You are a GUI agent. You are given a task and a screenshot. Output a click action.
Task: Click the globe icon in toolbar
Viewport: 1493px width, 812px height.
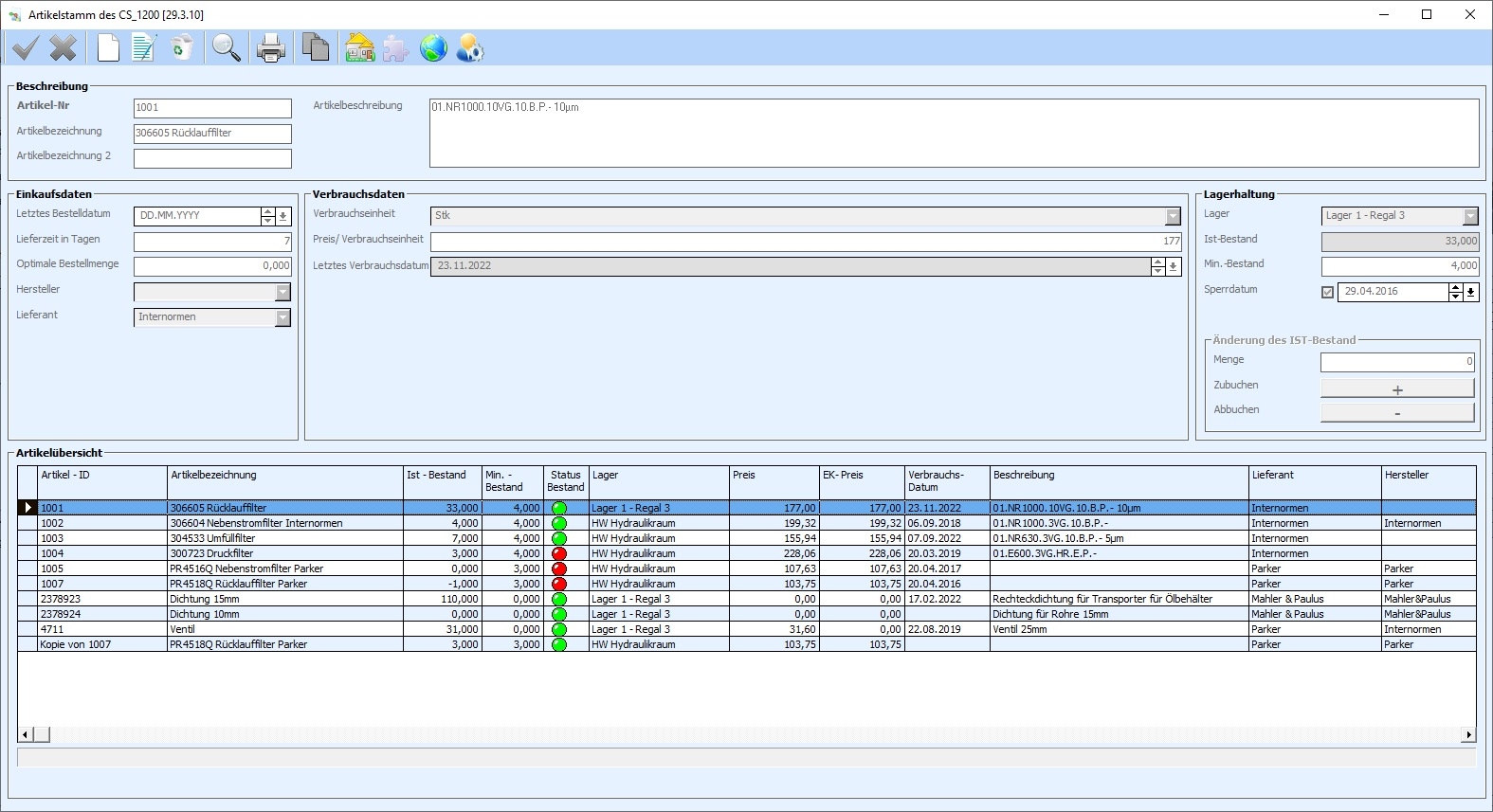[x=433, y=47]
